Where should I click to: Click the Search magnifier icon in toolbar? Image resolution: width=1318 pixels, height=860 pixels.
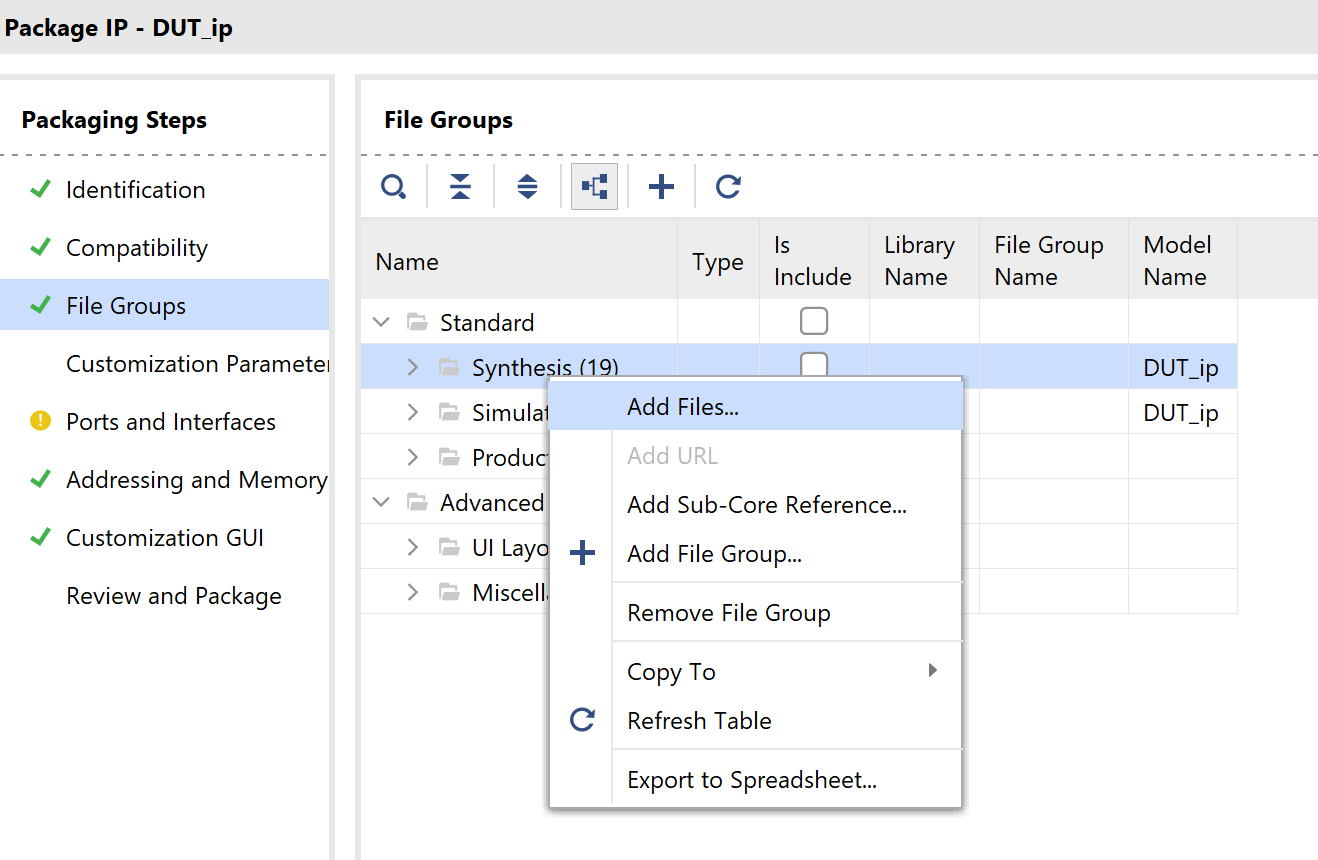point(394,187)
